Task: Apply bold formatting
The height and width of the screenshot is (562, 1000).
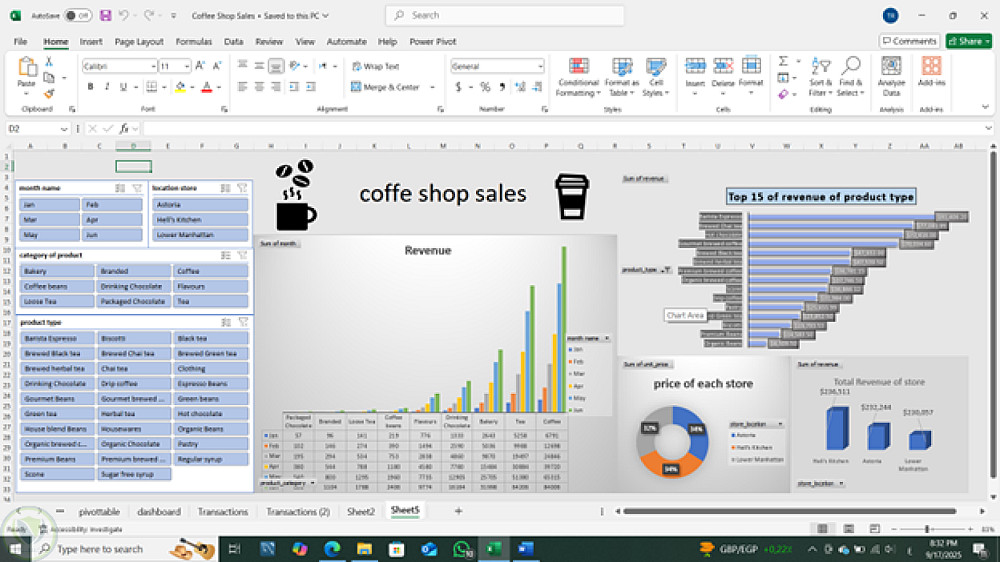Action: point(90,87)
